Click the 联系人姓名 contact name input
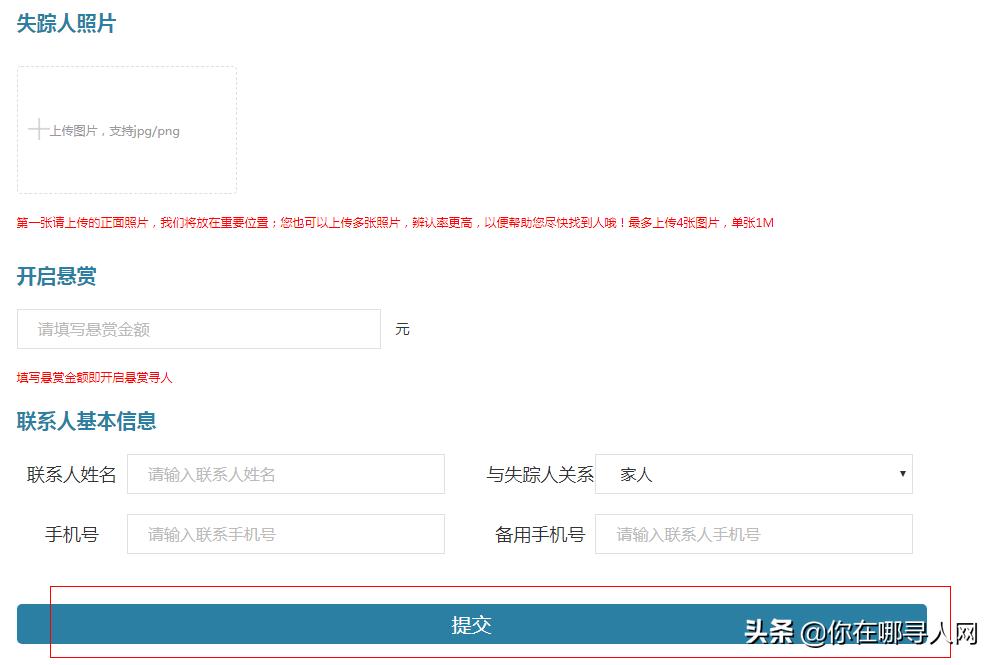The height and width of the screenshot is (665, 998). 285,473
